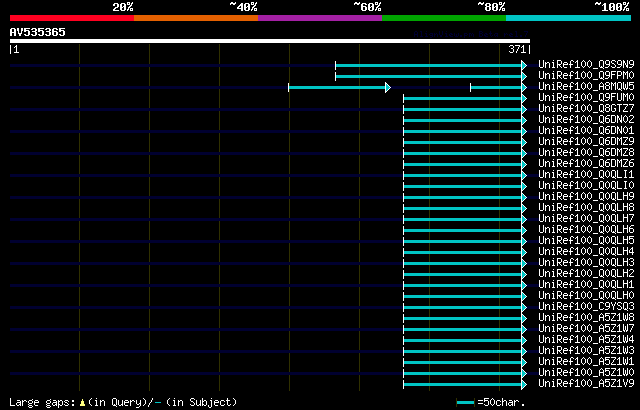Pick the UniRef100_Q0QLH8 entry
Image resolution: width=640 pixels, height=410 pixels.
coord(586,207)
